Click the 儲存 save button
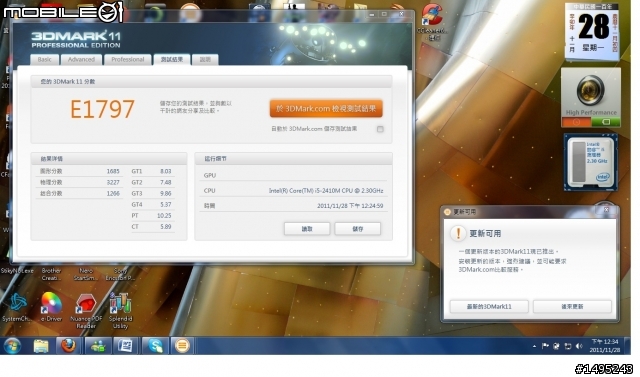The image size is (640, 377). (x=358, y=229)
